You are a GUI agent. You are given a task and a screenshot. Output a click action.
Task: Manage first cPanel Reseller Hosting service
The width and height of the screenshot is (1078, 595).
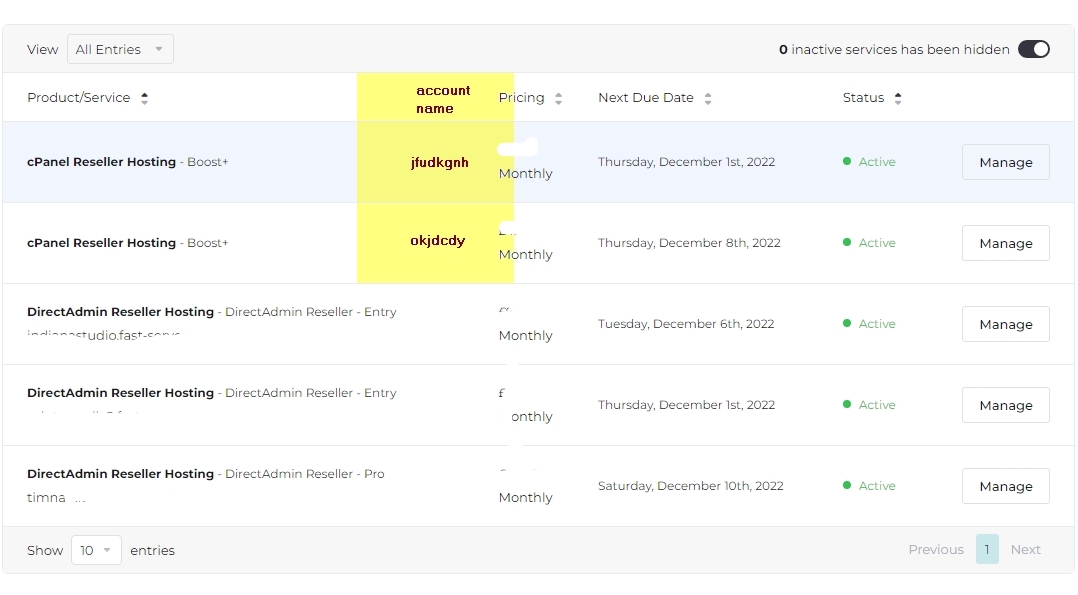[1005, 162]
